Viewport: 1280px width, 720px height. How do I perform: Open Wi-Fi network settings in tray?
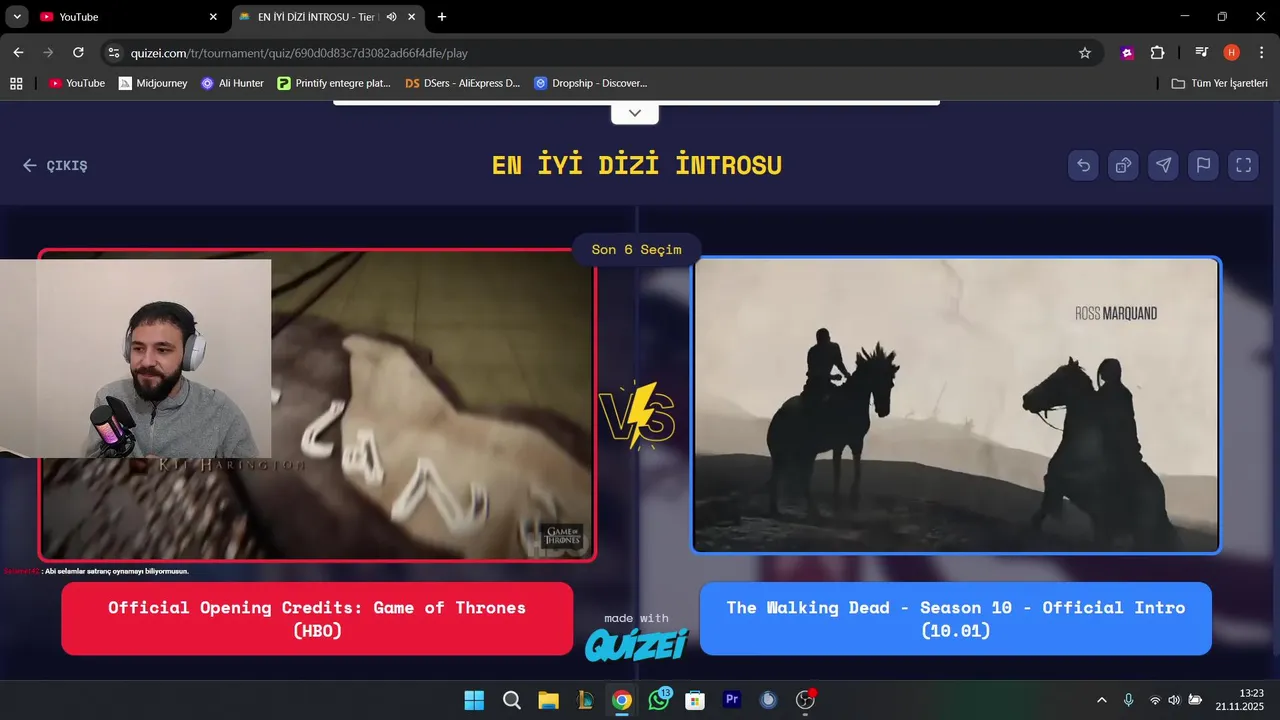coord(1155,700)
